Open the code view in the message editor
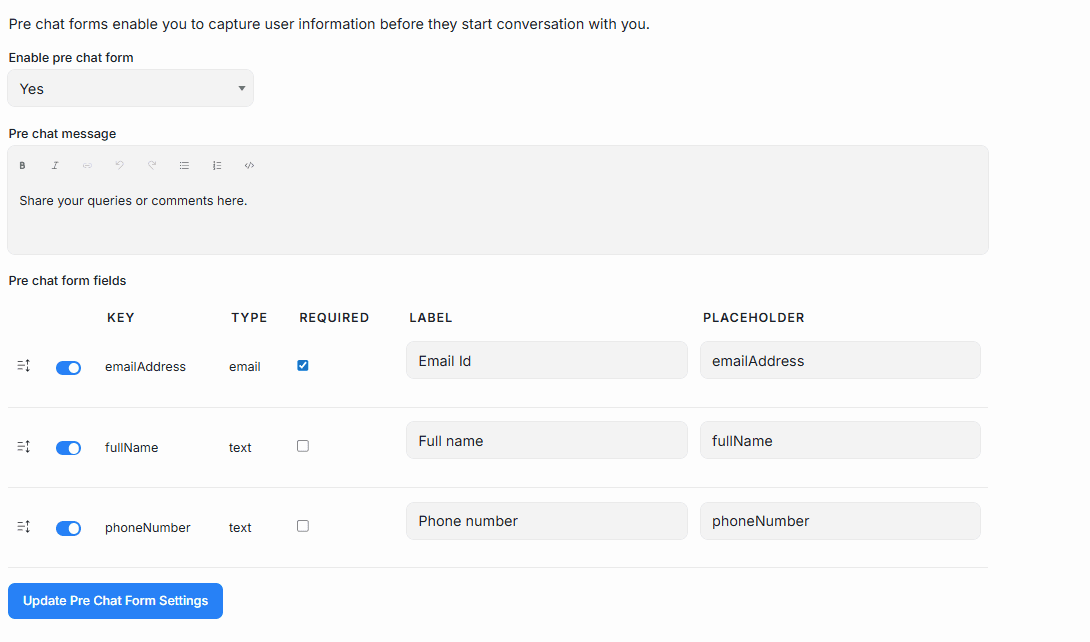This screenshot has width=1090, height=642. 249,165
